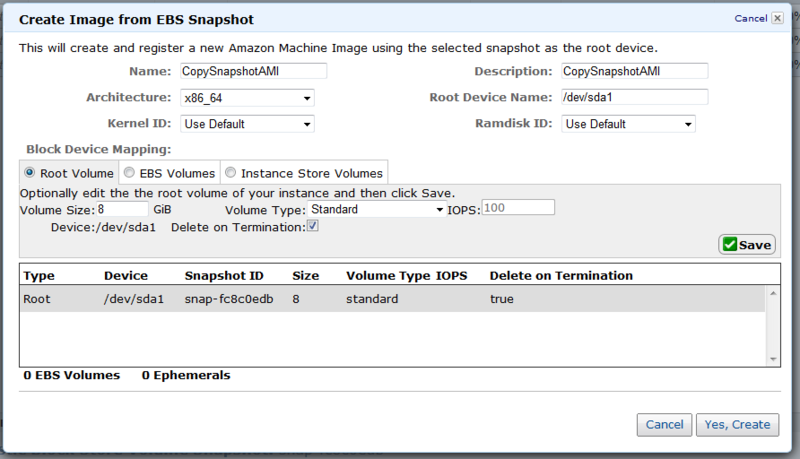The image size is (800, 459).
Task: Click the Name input field
Action: coord(254,71)
